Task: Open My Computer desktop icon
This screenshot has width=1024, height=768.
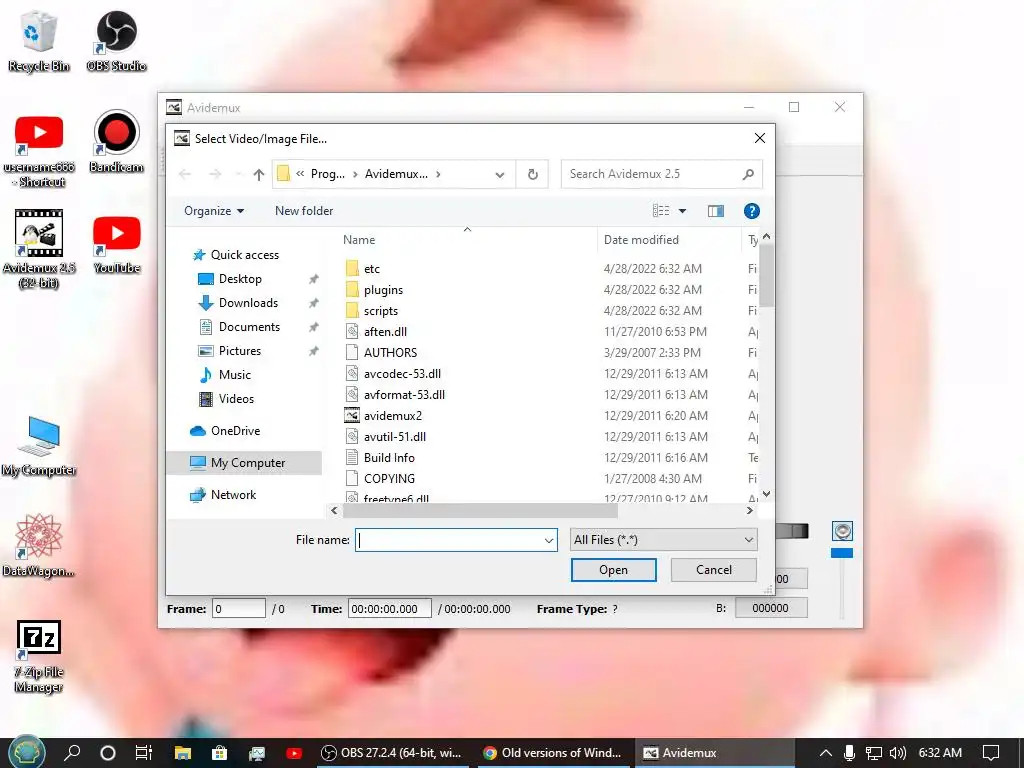Action: click(x=39, y=446)
